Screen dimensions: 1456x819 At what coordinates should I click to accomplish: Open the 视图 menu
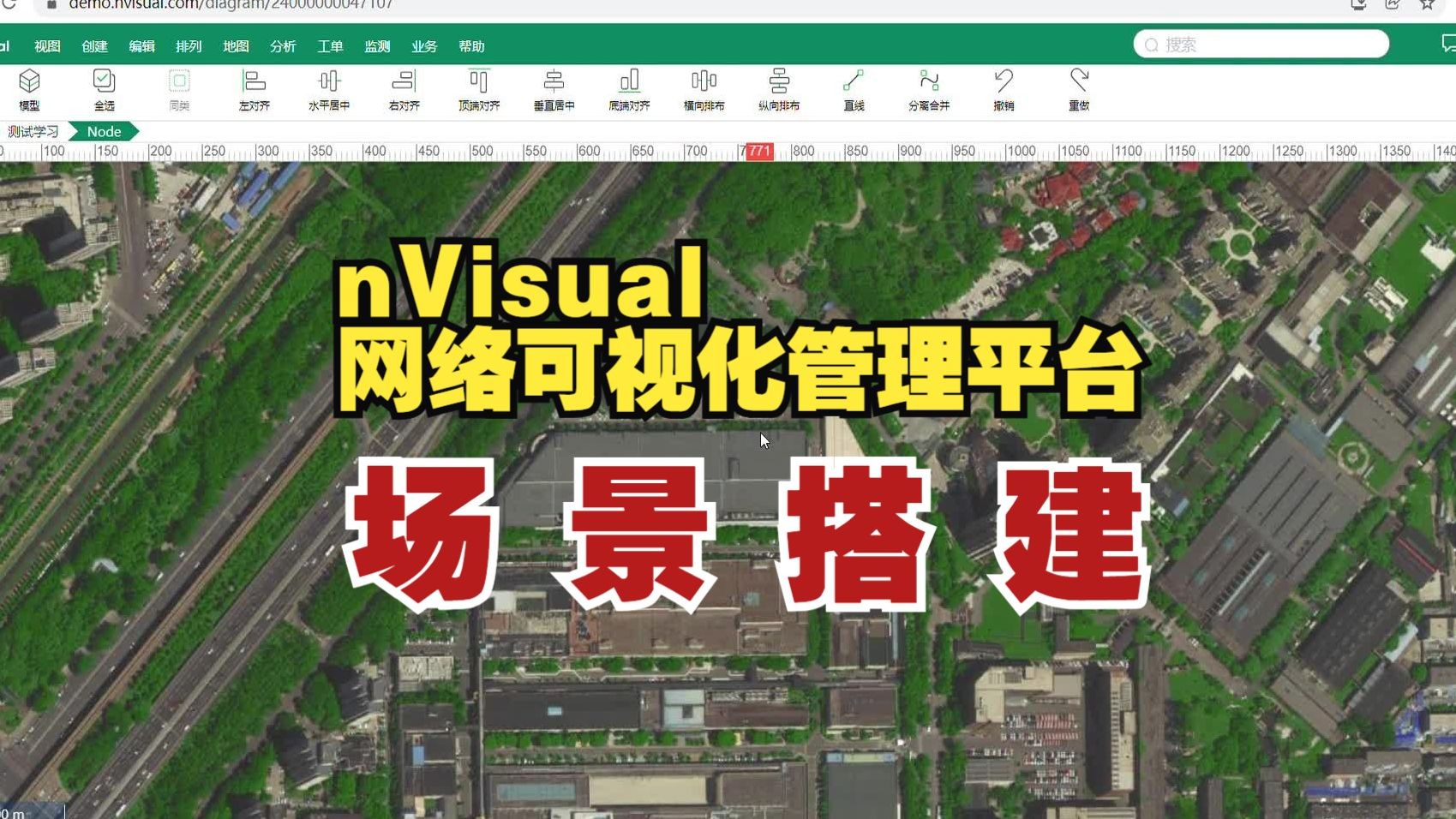[x=47, y=46]
